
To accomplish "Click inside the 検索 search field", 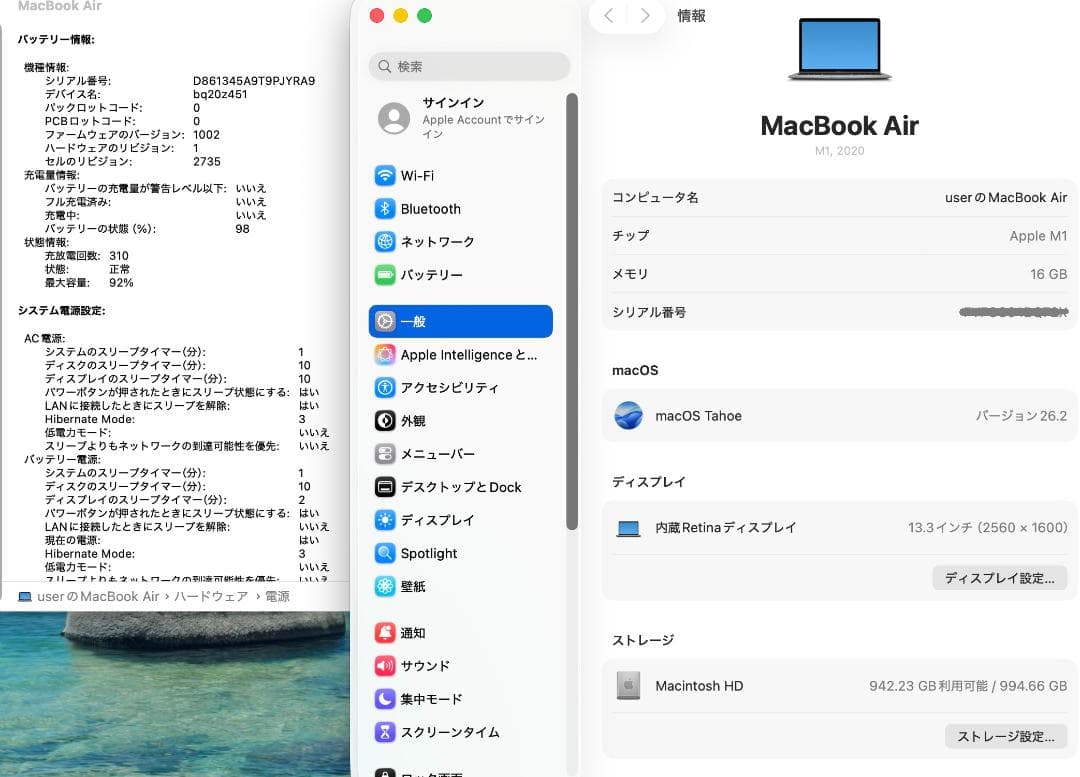I will 470,67.
